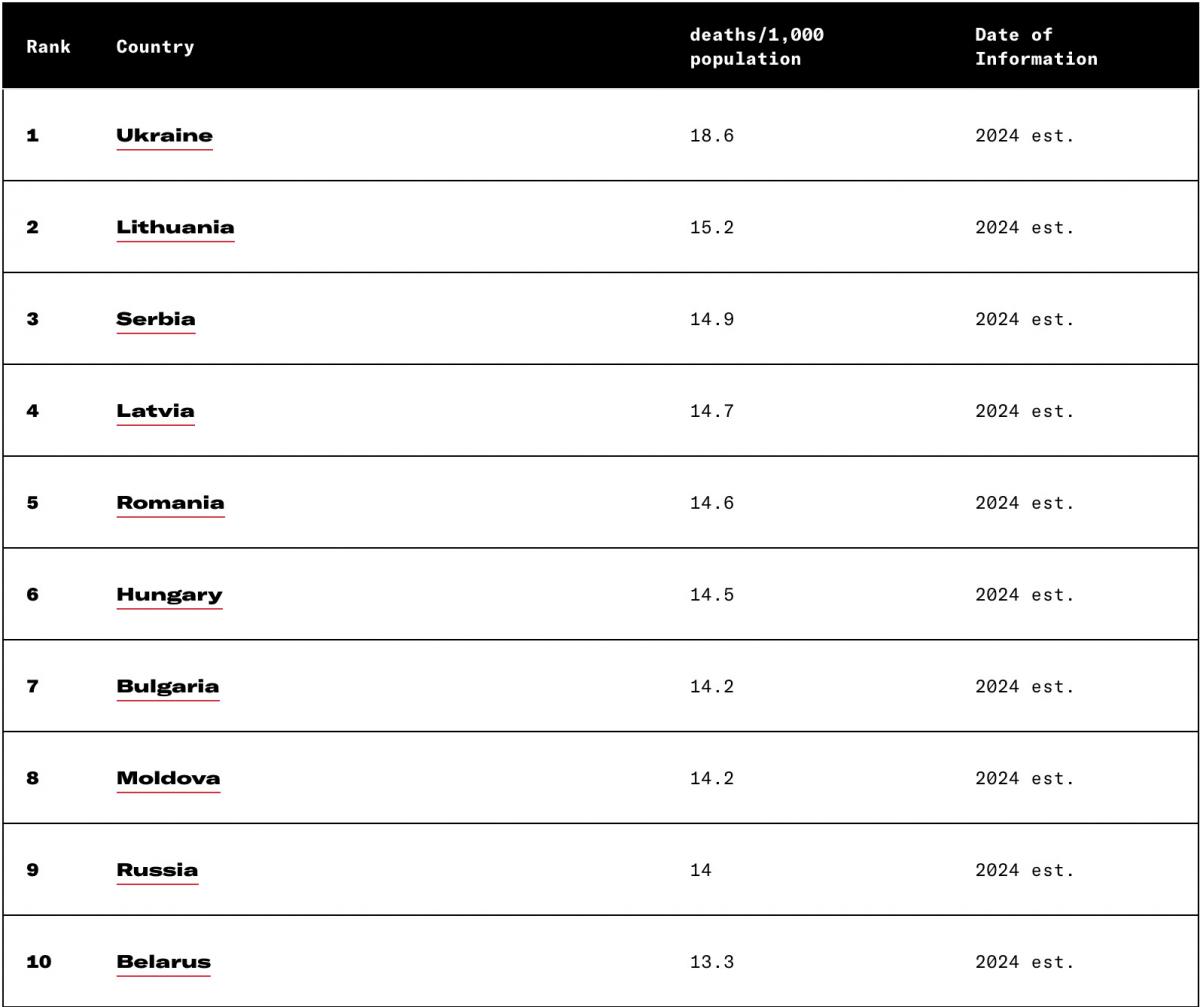This screenshot has height=1007, width=1200.
Task: Click the 2024 est. date in Serbia's row
Action: 1024,319
